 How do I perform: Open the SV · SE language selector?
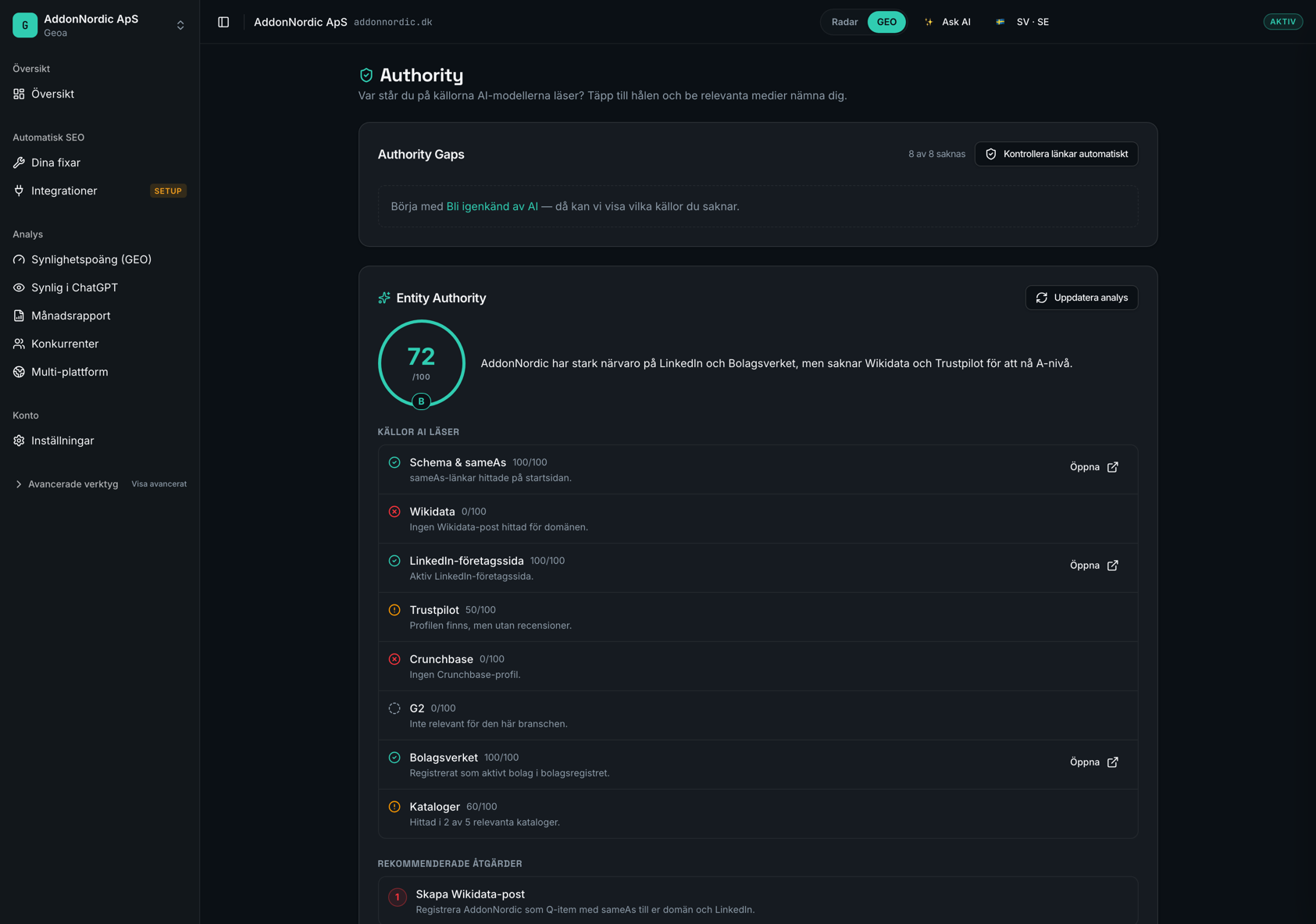[1022, 22]
